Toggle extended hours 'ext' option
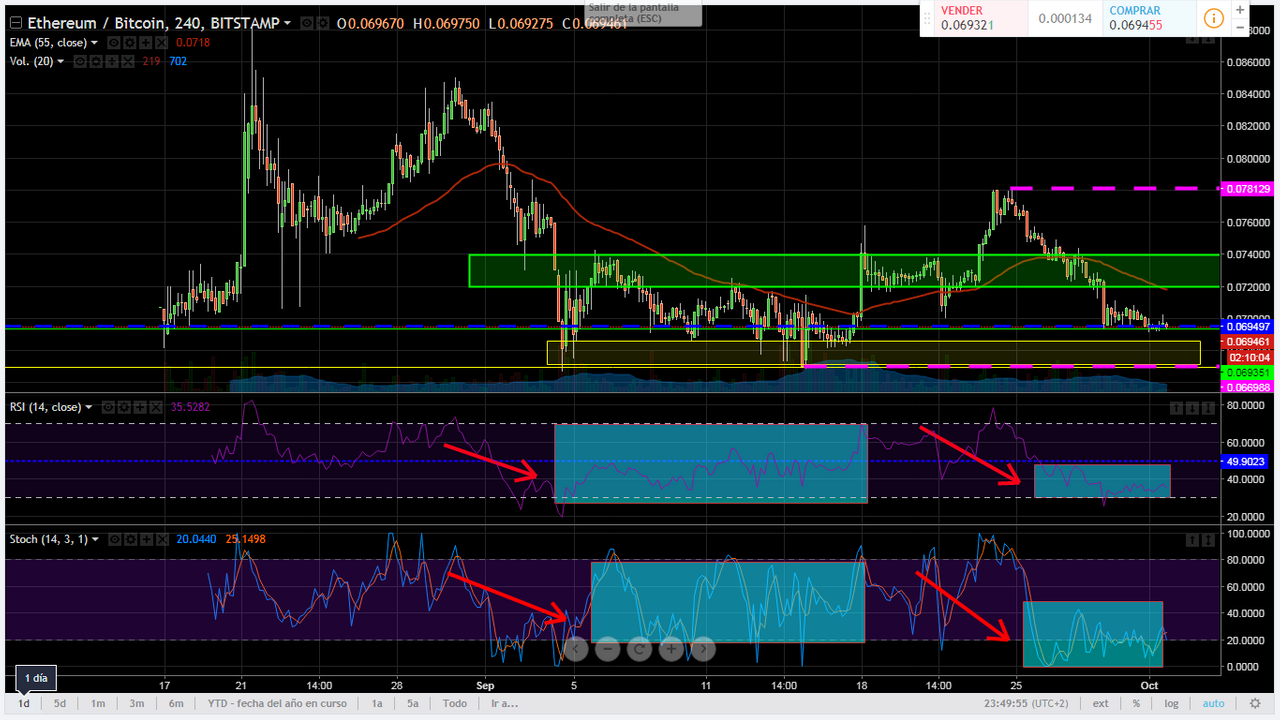The height and width of the screenshot is (720, 1280). [x=1100, y=703]
